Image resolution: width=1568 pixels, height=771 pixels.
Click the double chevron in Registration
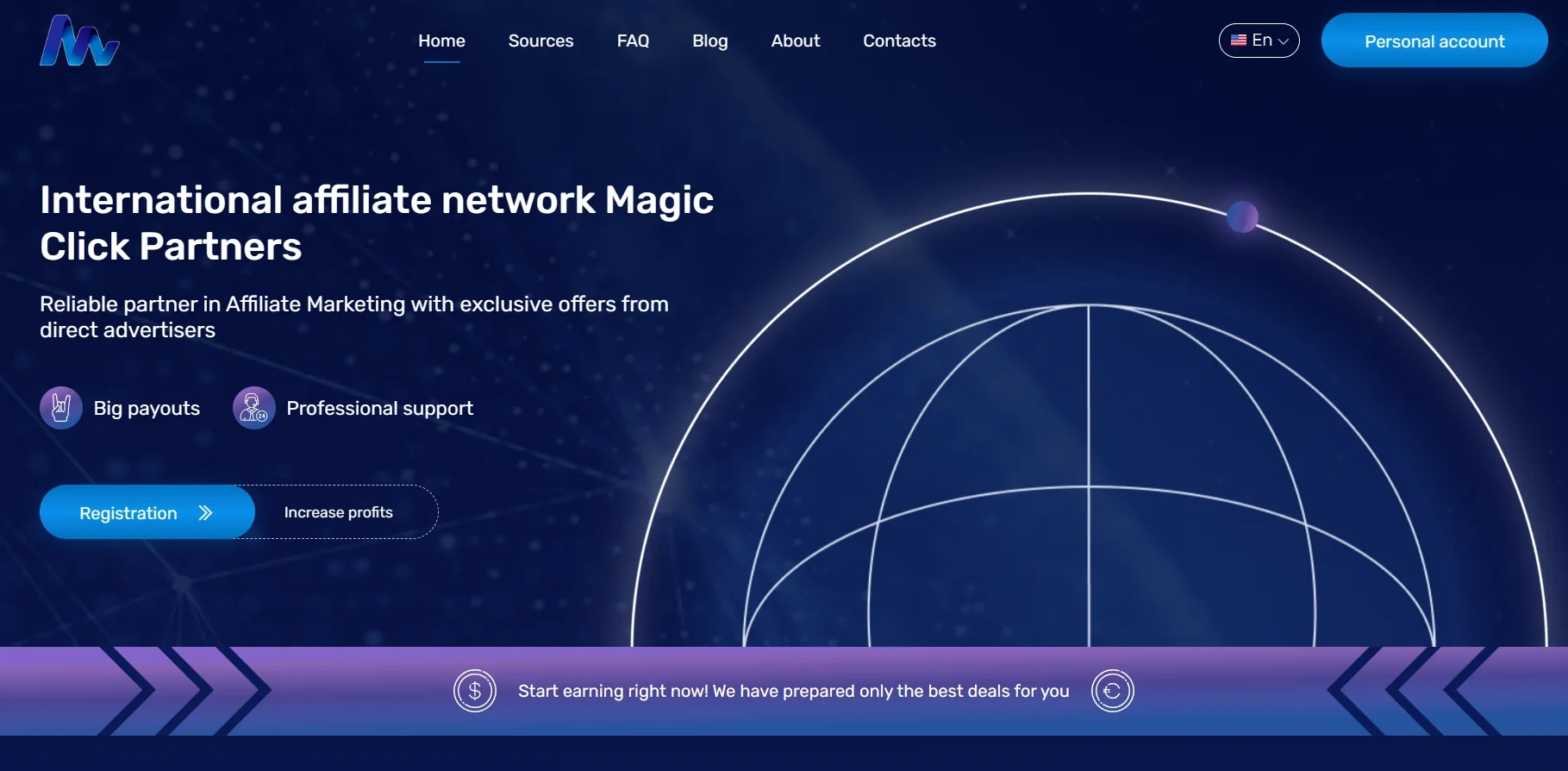(x=205, y=513)
